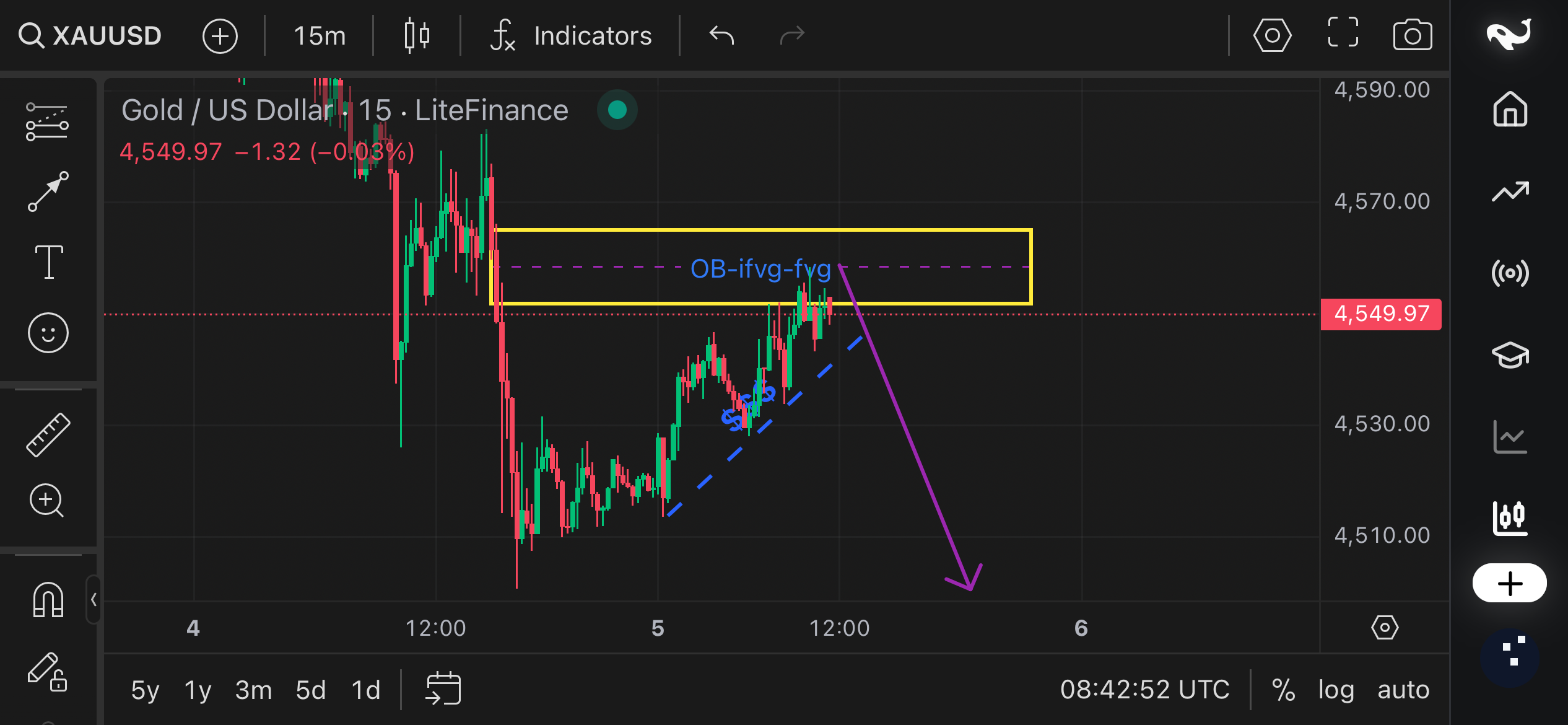Screen dimensions: 1568x725
Task: Toggle magnet snap mode
Action: click(48, 599)
